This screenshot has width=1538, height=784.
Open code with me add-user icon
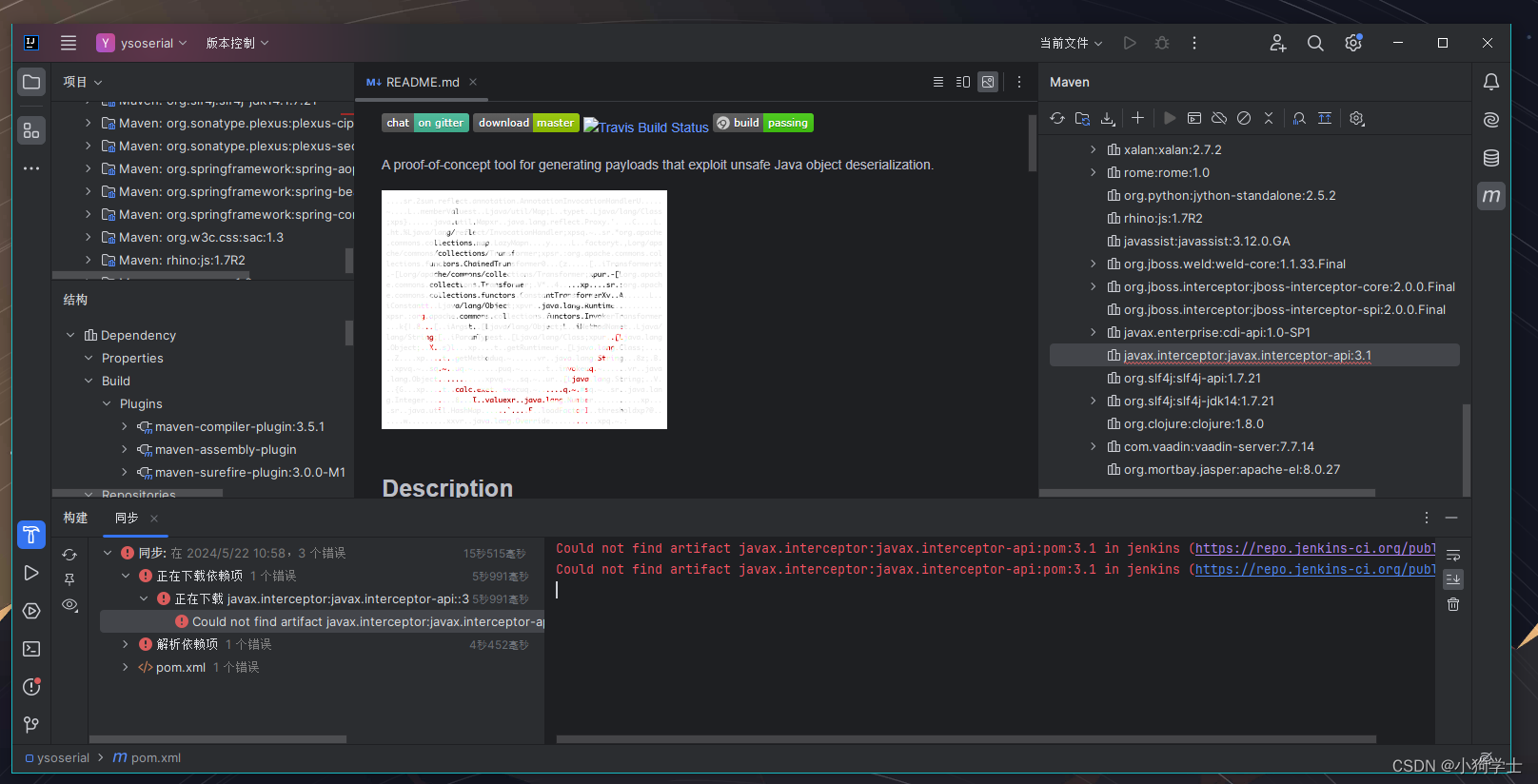1278,43
